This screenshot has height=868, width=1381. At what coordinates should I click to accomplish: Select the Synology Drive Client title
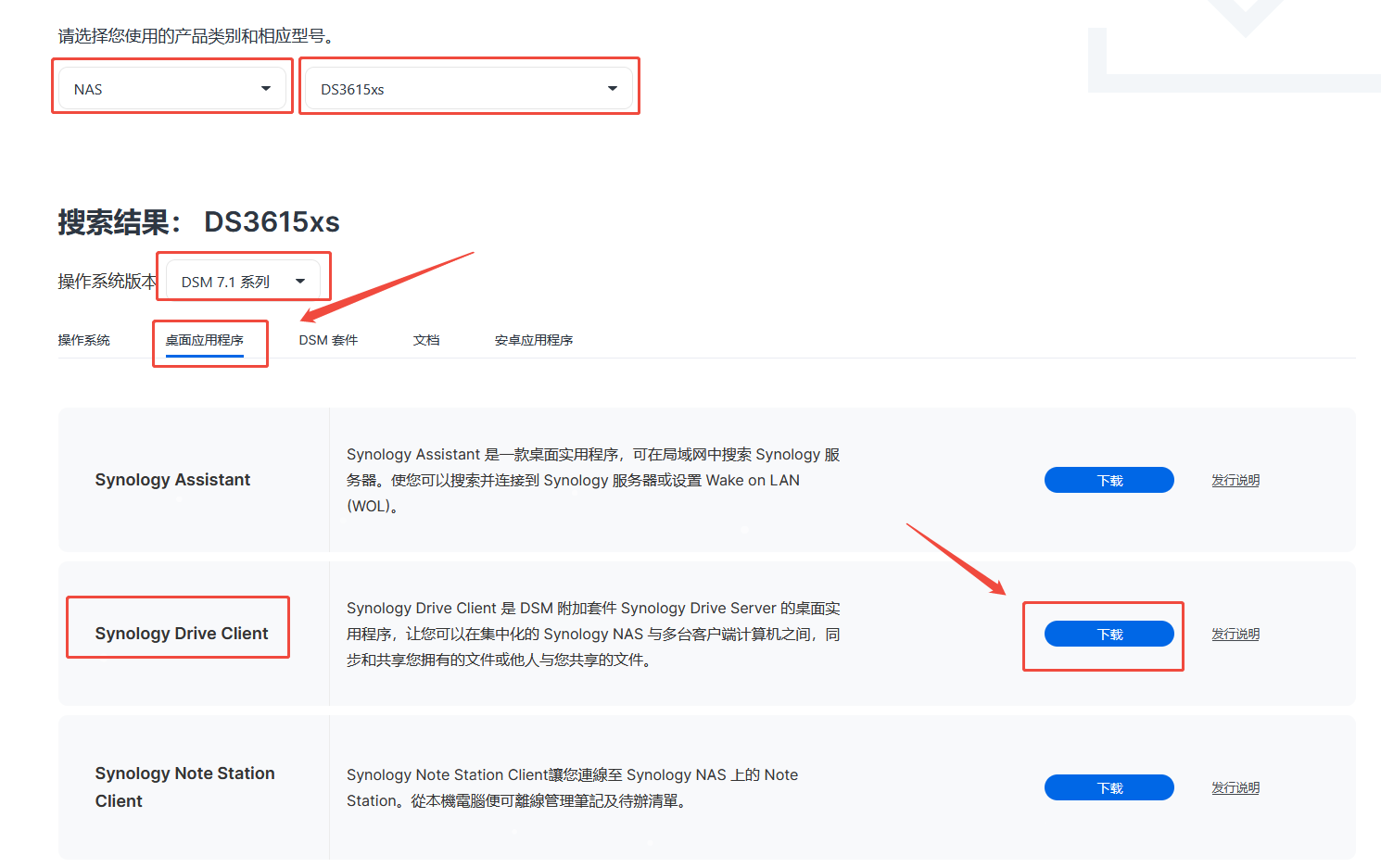pos(182,634)
